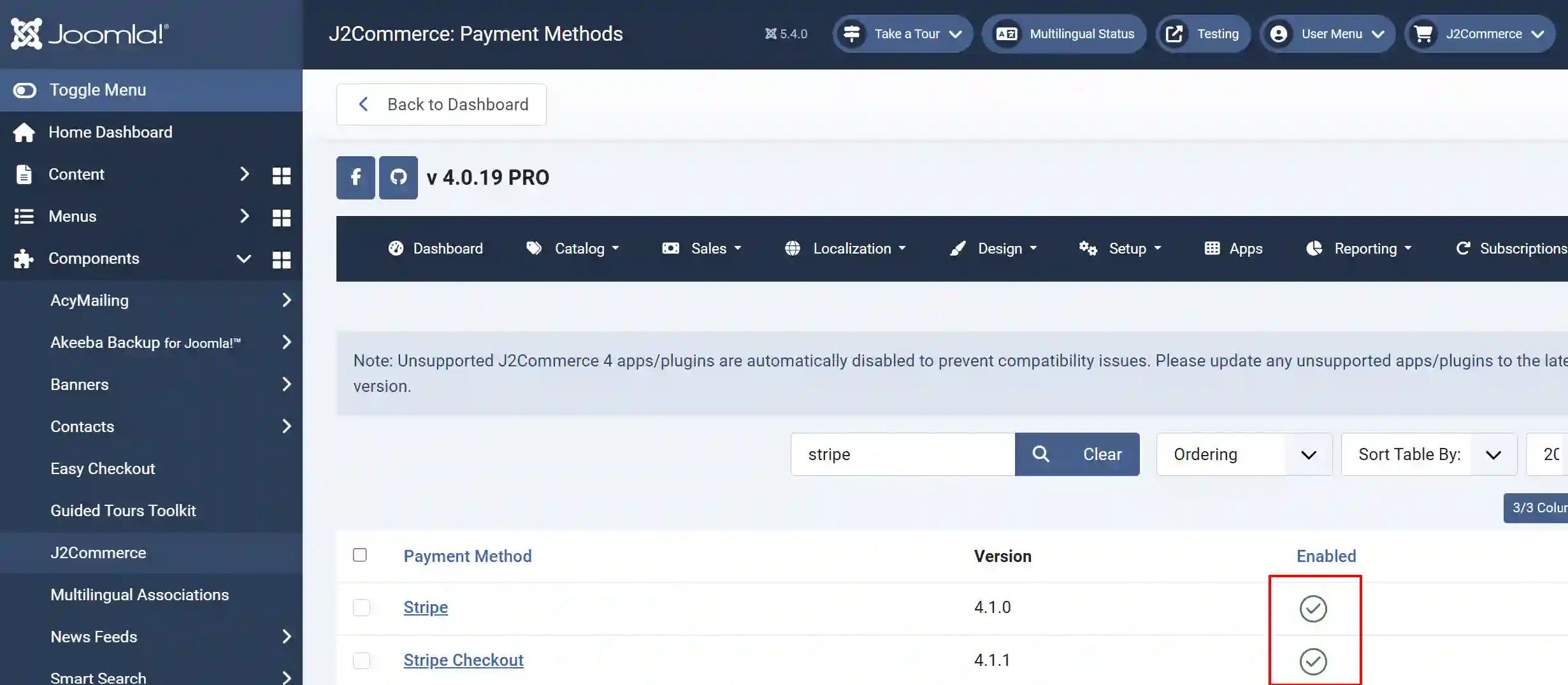Click the Home Dashboard house icon
1568x685 pixels.
pos(24,133)
